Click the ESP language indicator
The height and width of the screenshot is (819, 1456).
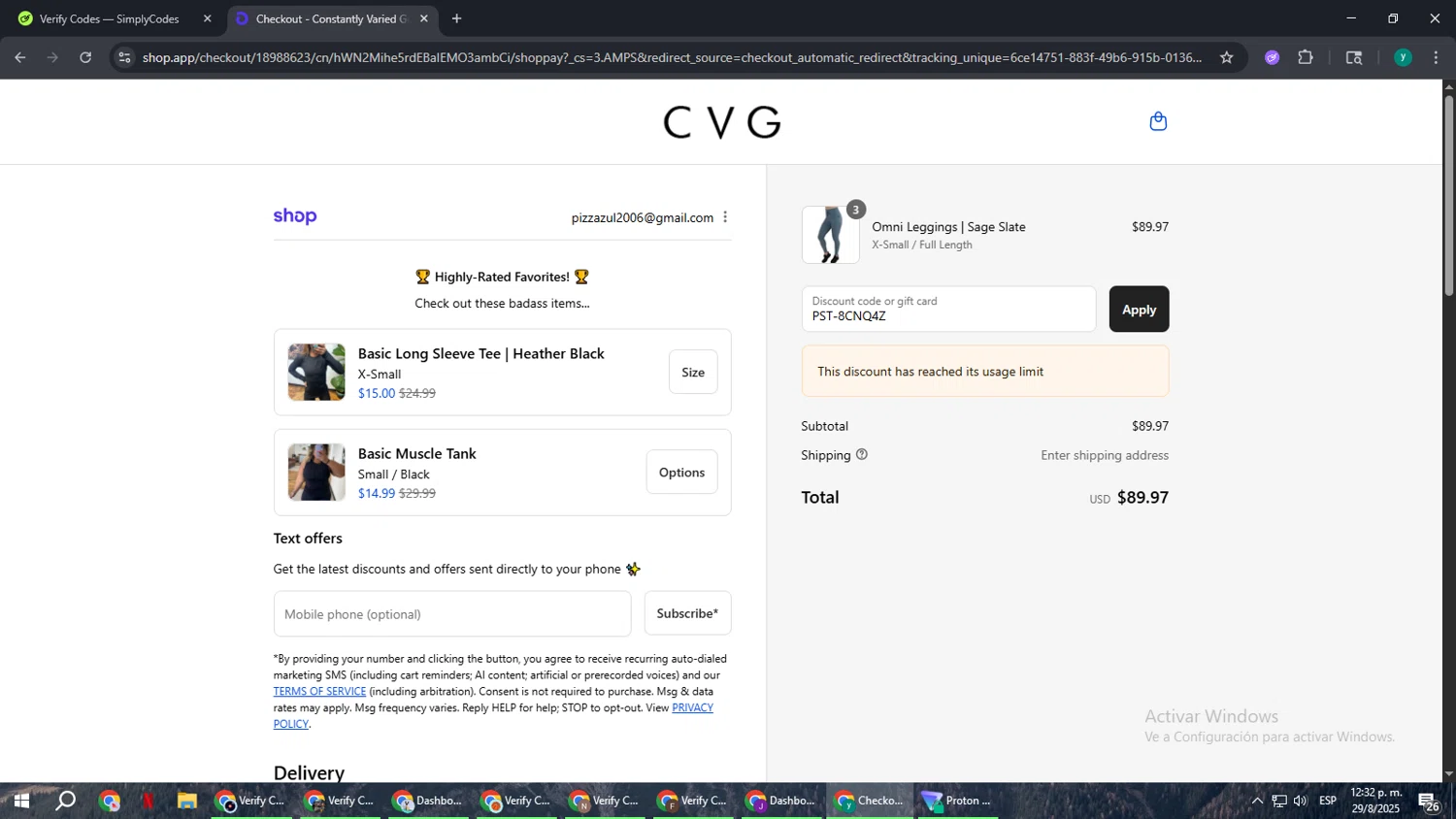pyautogui.click(x=1328, y=801)
